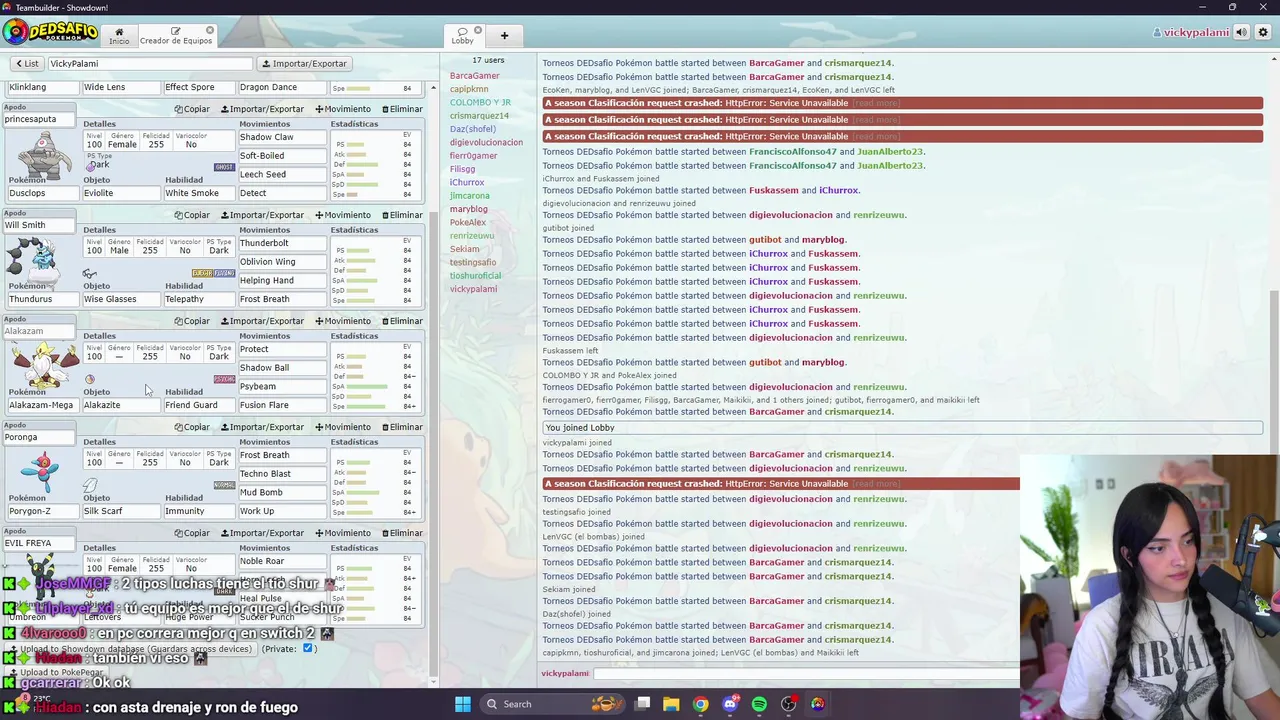Viewport: 1280px width, 720px height.
Task: Click the Porygon-Z sprite image
Action: 42,470
